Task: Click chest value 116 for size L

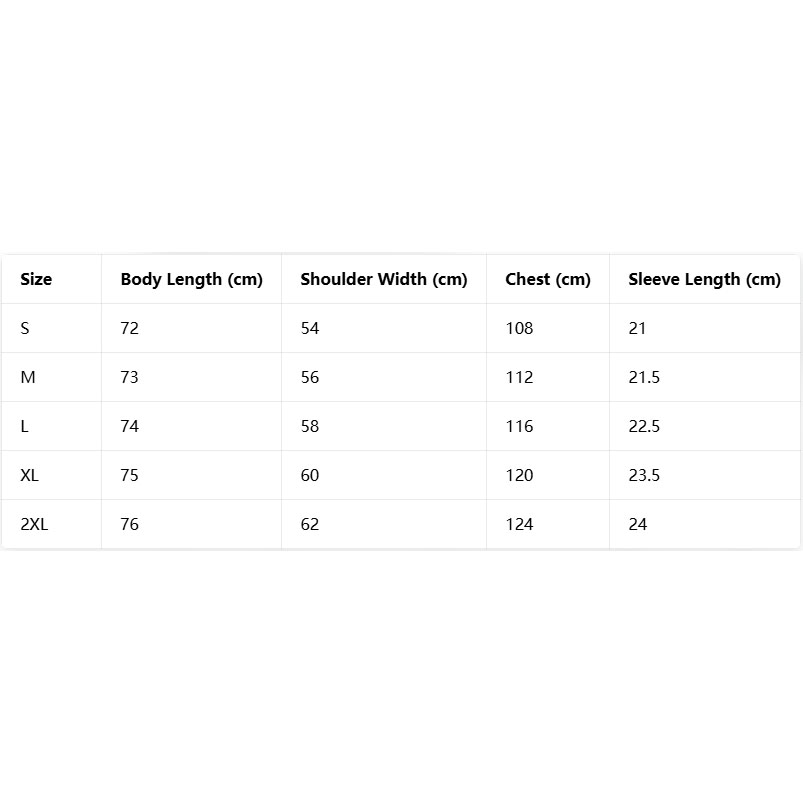Action: click(x=520, y=426)
